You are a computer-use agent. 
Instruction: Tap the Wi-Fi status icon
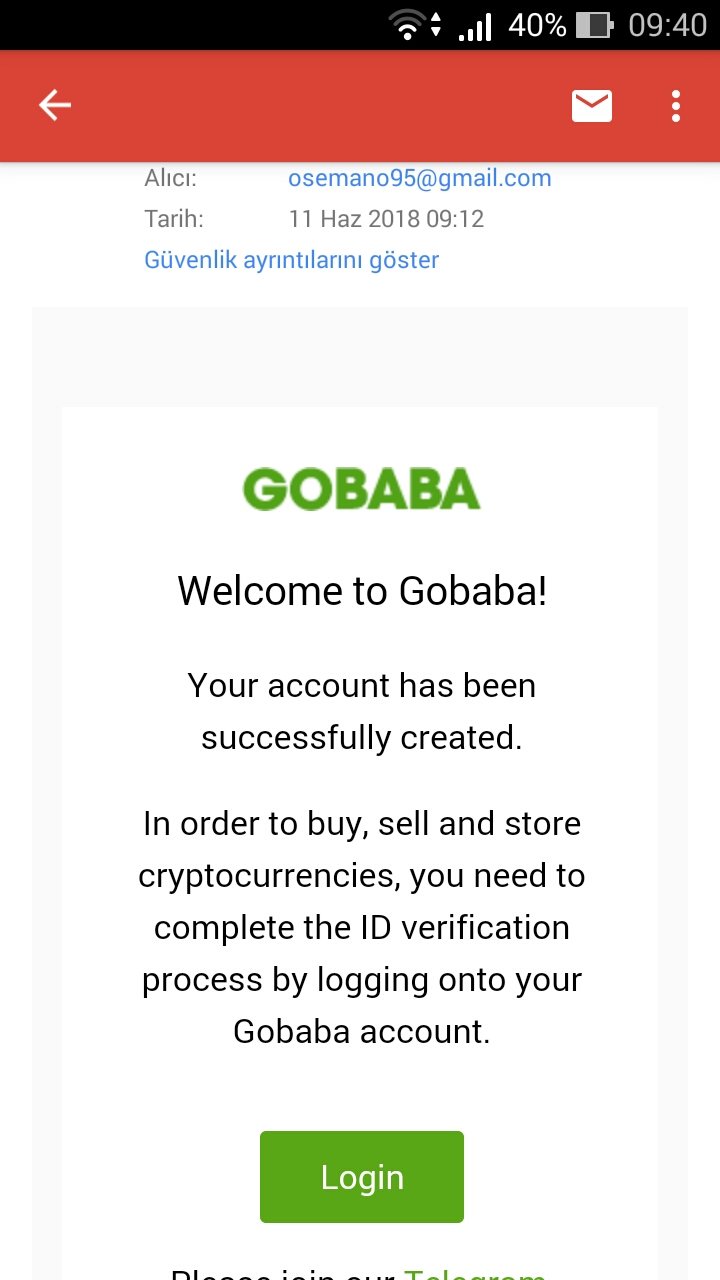(x=407, y=25)
